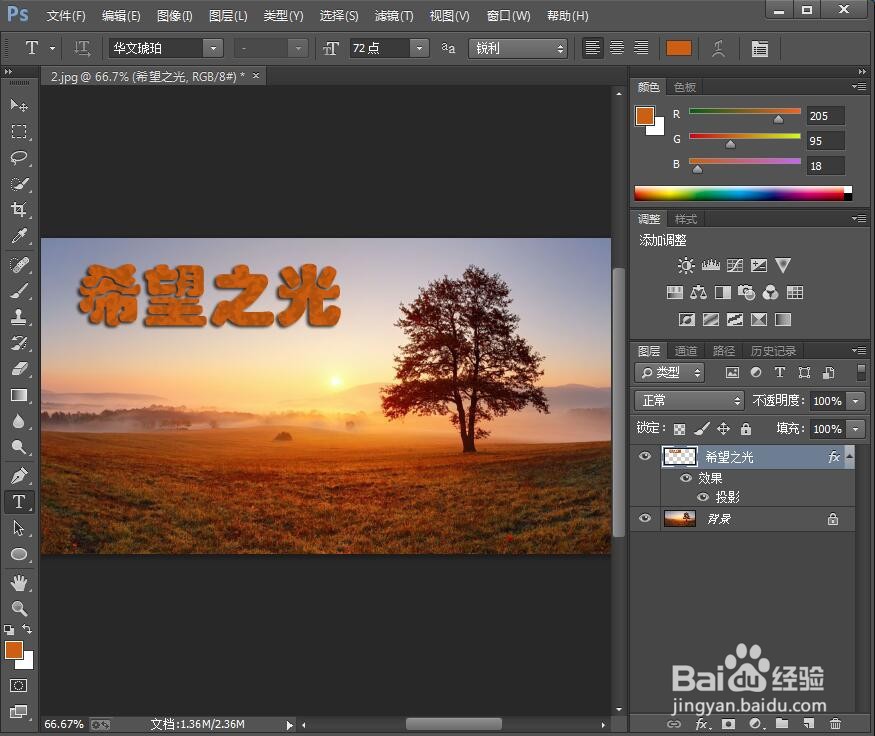Open layer styles via fx button

coord(703,723)
